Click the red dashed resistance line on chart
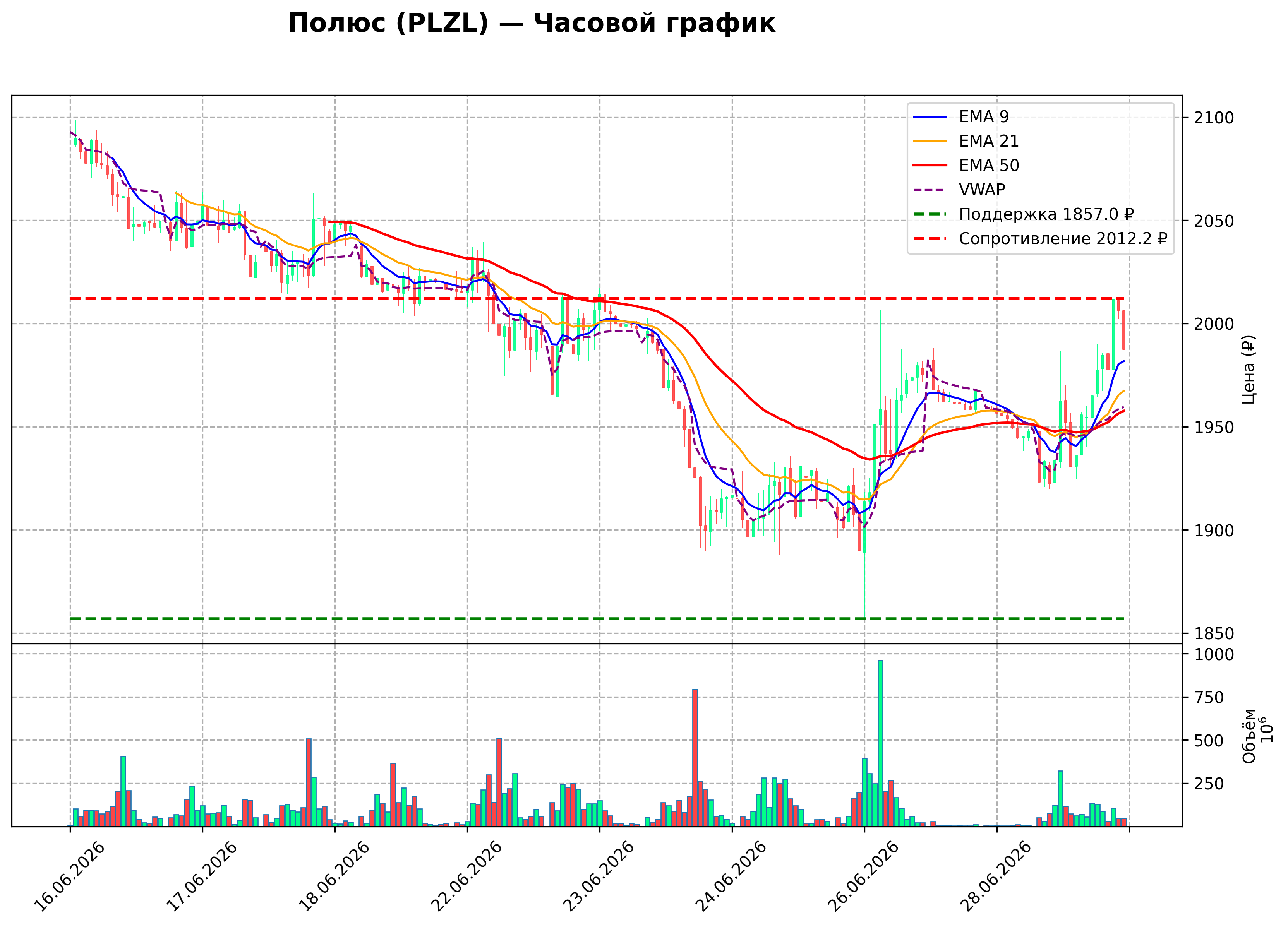 pyautogui.click(x=596, y=299)
